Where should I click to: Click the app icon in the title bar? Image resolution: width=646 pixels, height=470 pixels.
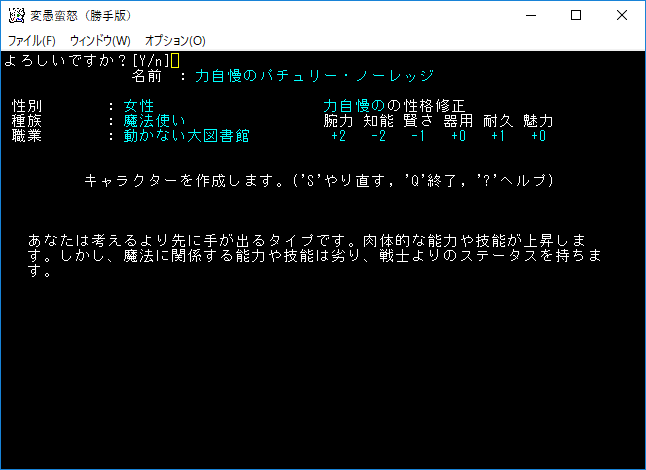pos(15,15)
